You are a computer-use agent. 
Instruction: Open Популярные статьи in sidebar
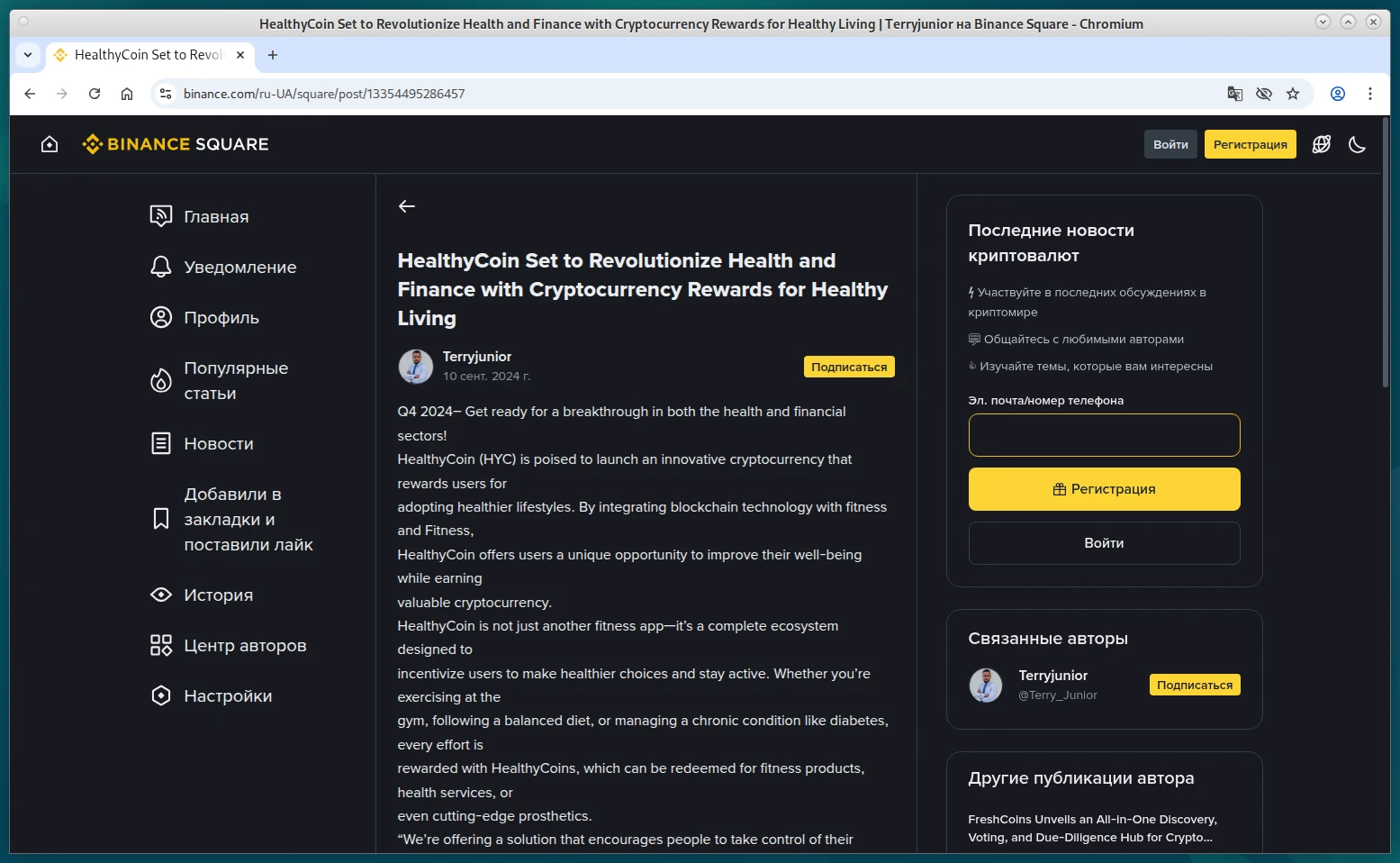(x=236, y=381)
